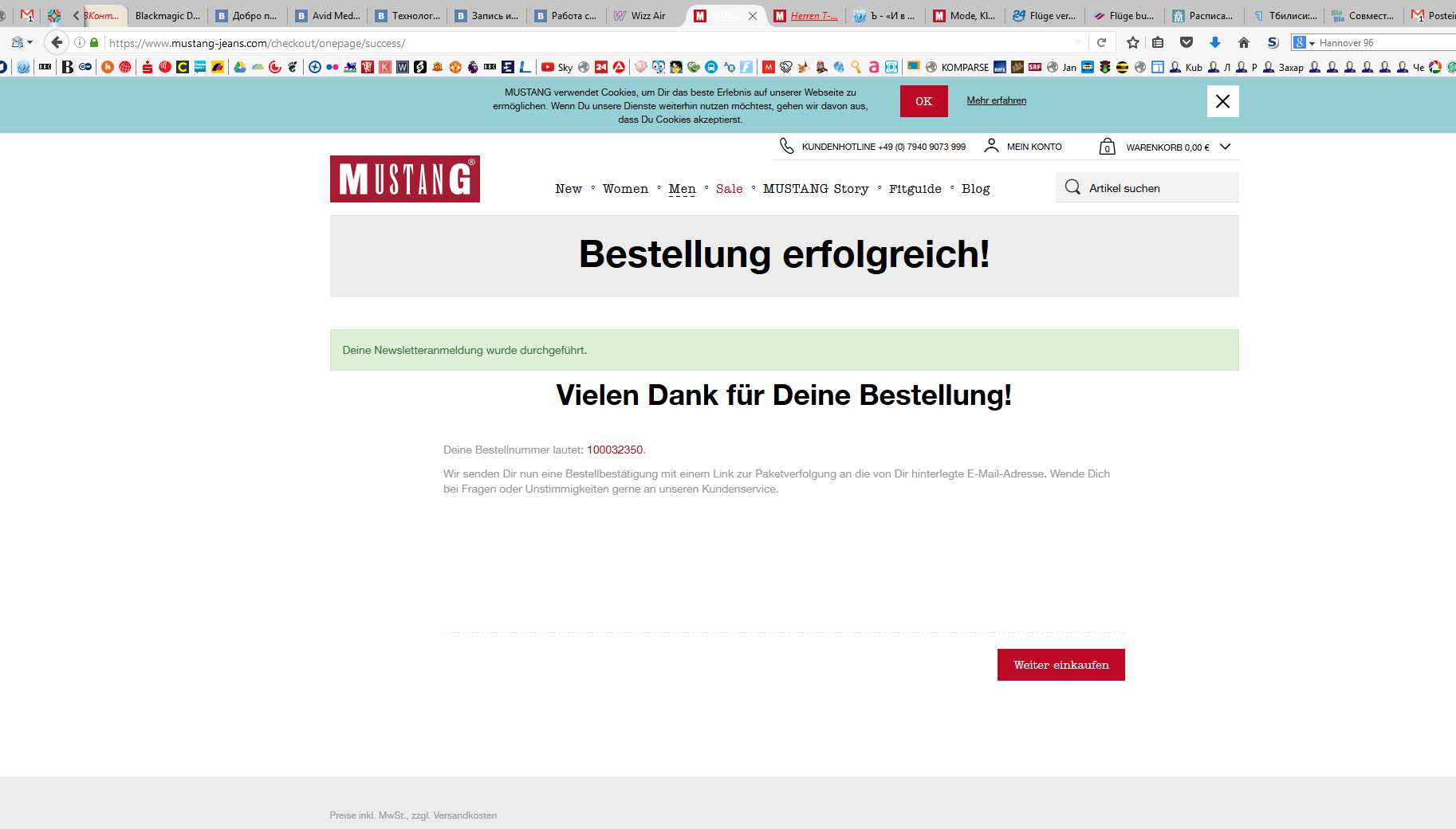Open the Beeline striped ball bookmark icon
The height and width of the screenshot is (829, 1456).
1122,67
